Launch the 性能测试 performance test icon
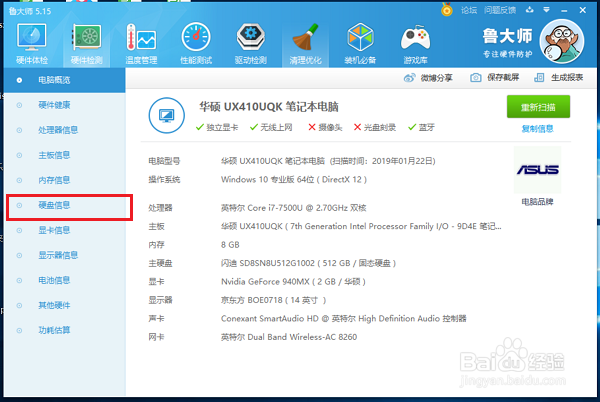The height and width of the screenshot is (402, 600). [x=196, y=43]
